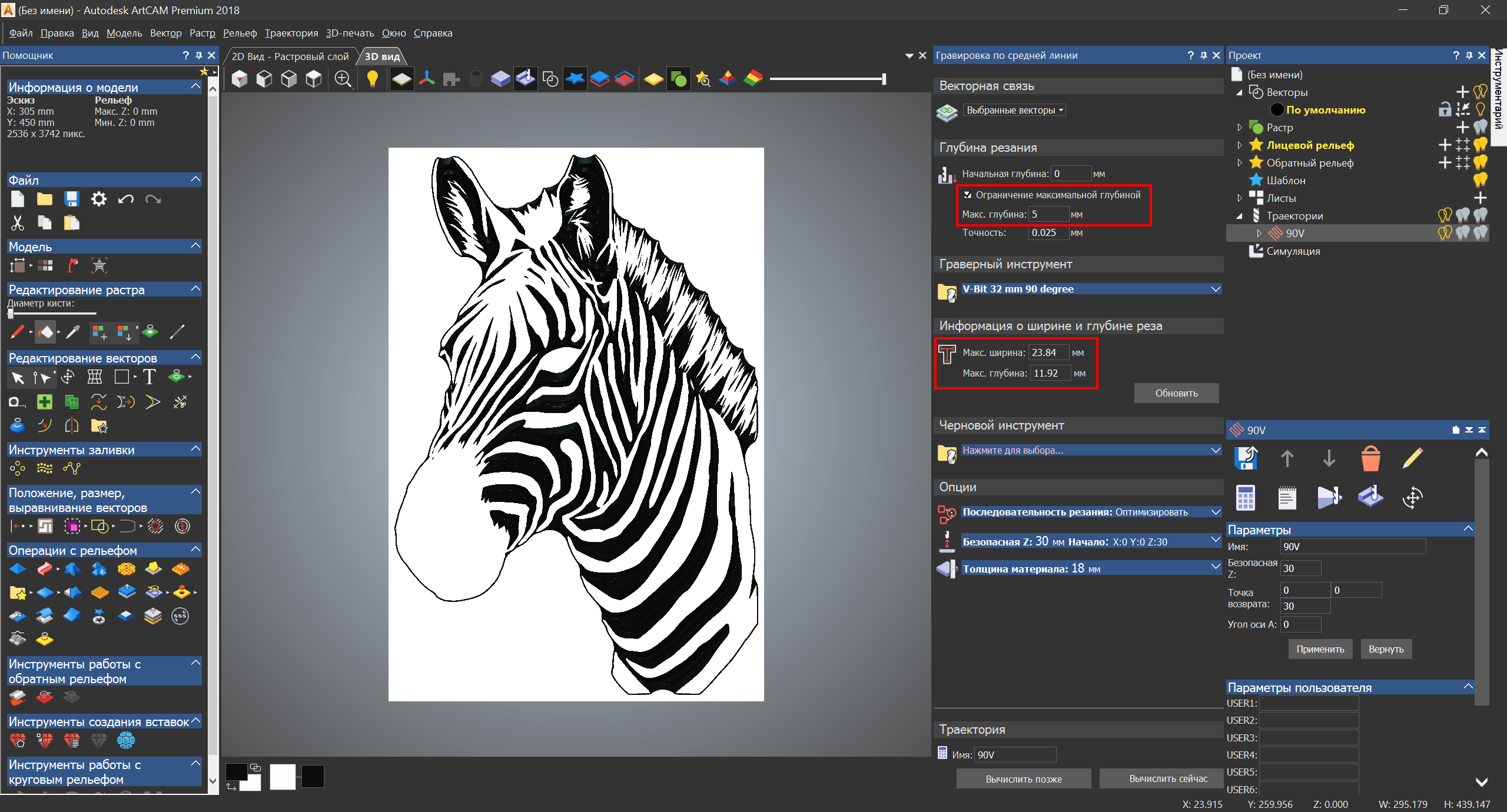Screen dimensions: 1507x812
Task: Click the white color swatch at the bottom
Action: pos(283,777)
